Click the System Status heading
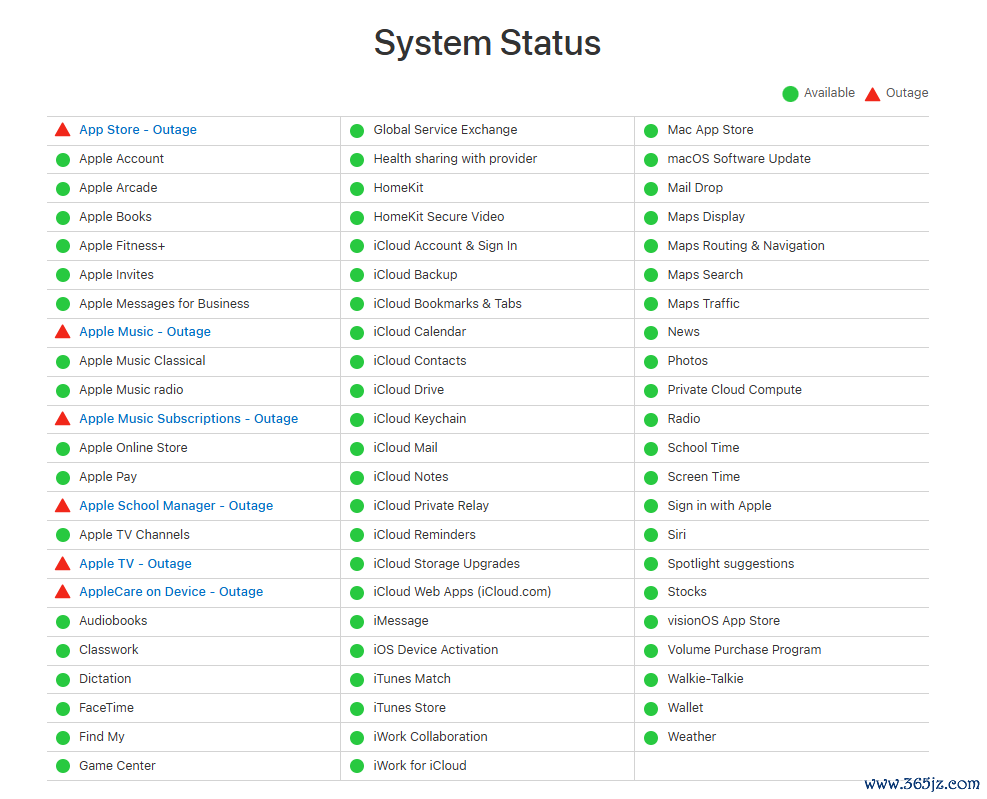This screenshot has height=799, width=987. [x=487, y=43]
